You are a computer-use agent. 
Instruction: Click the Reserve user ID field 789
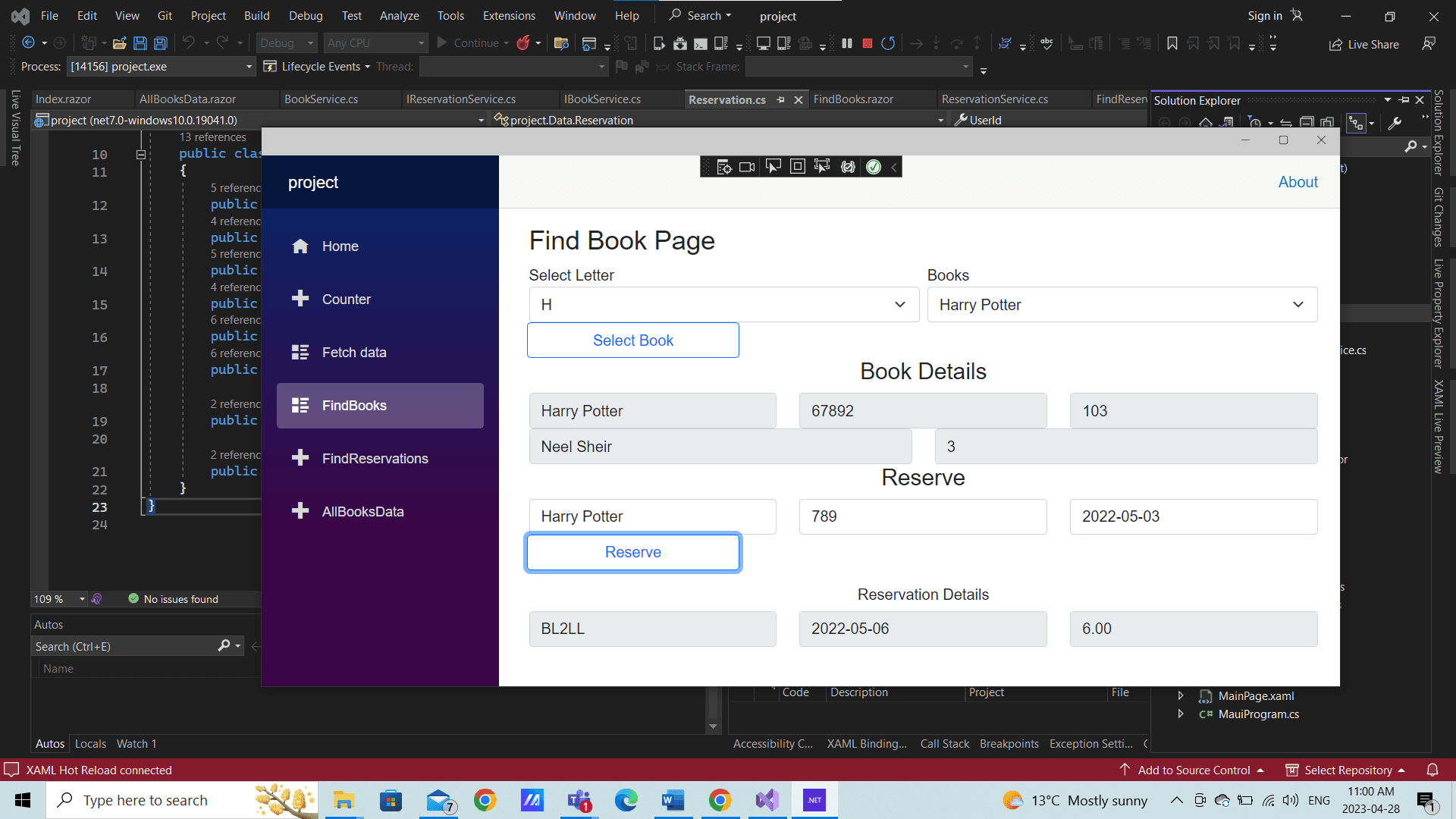click(x=922, y=516)
